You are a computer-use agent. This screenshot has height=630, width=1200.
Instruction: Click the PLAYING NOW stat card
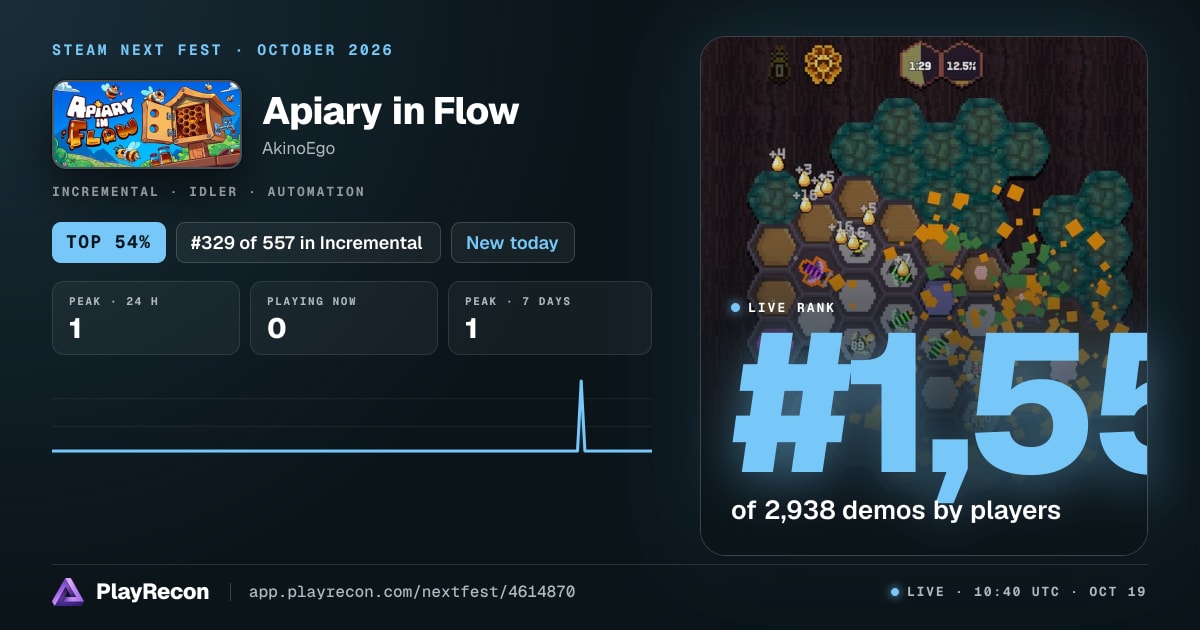(x=344, y=318)
